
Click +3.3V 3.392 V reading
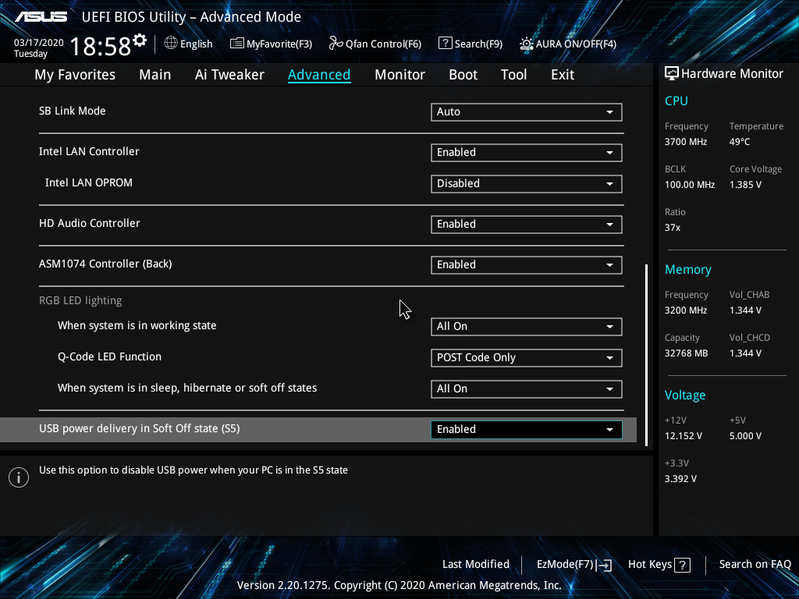point(680,479)
